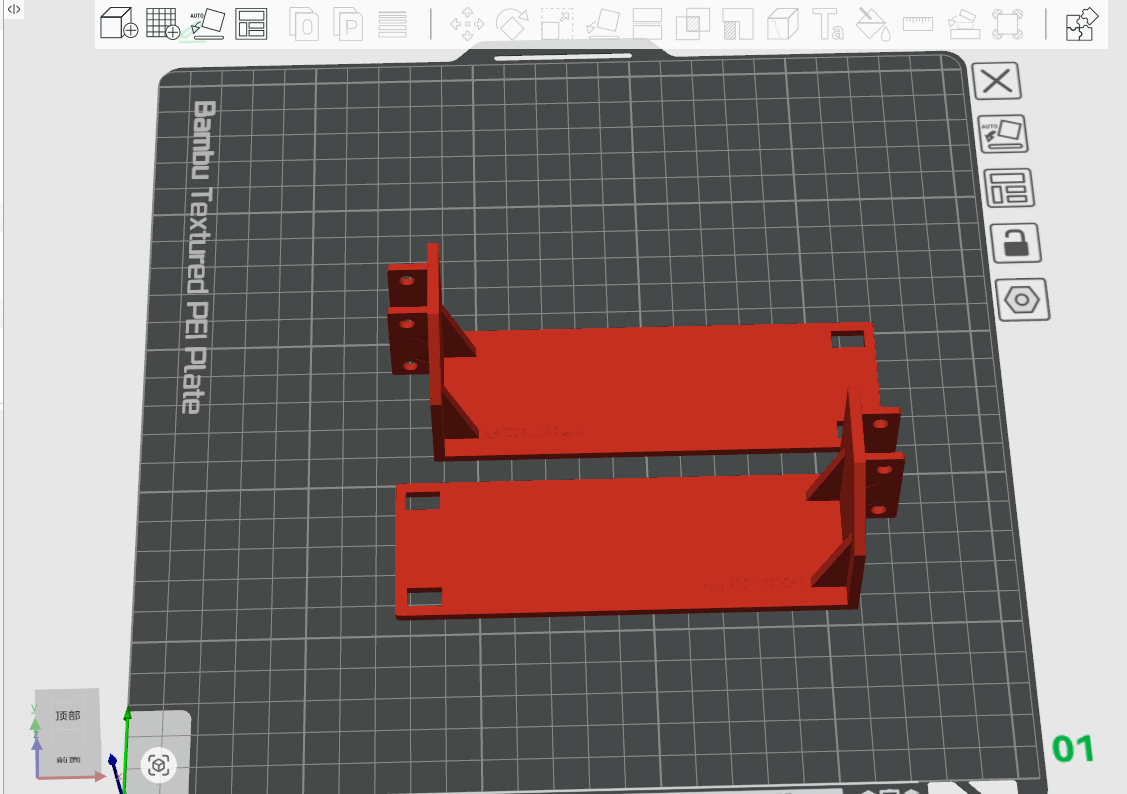This screenshot has height=794, width=1127.
Task: Select the Color painting bucket tool
Action: (872, 23)
